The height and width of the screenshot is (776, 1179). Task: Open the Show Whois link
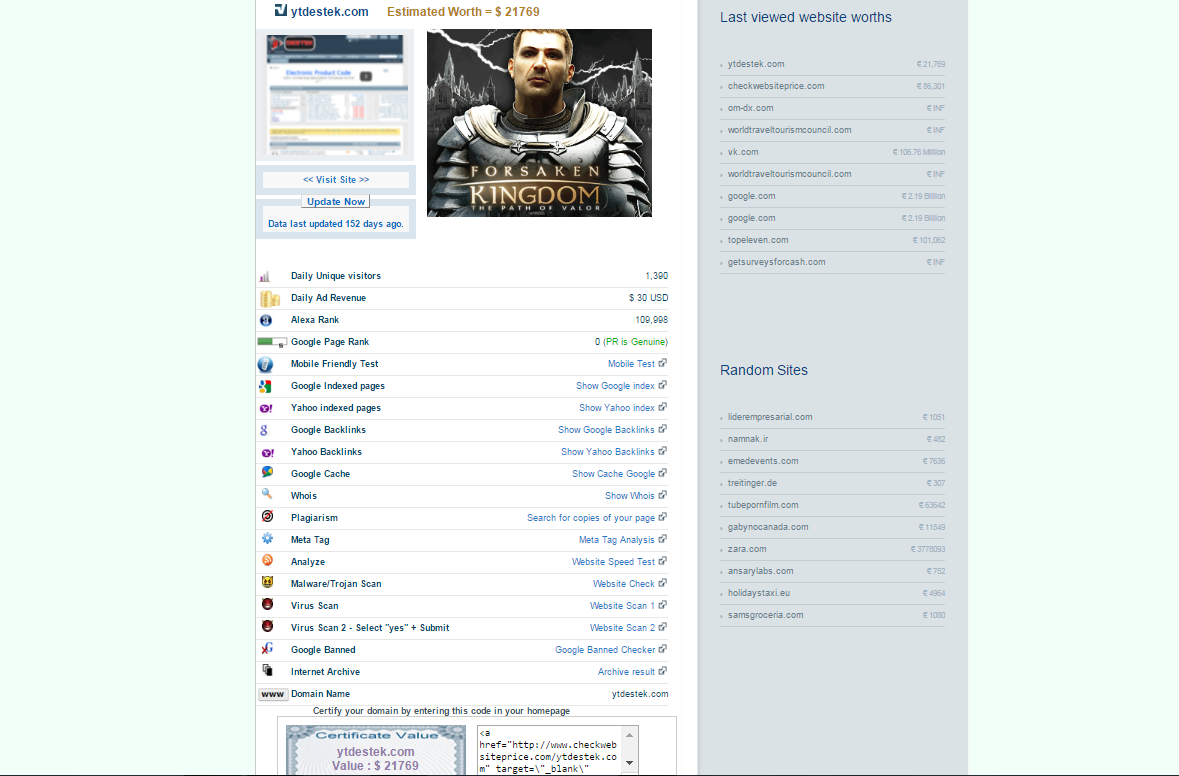click(629, 496)
